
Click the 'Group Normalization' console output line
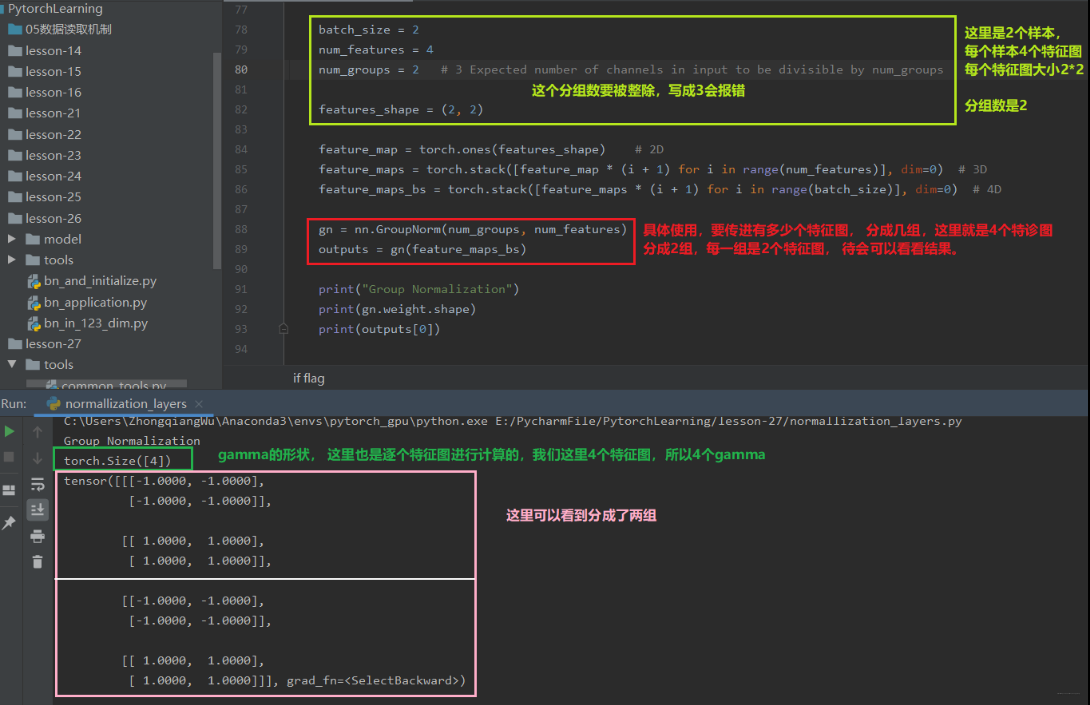click(131, 441)
